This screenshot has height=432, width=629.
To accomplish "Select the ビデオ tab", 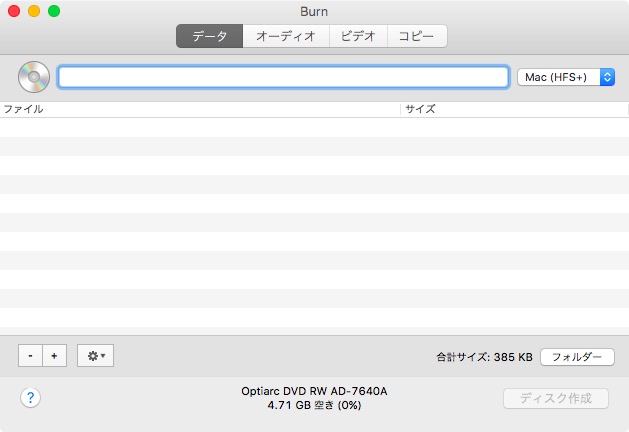I will click(357, 36).
